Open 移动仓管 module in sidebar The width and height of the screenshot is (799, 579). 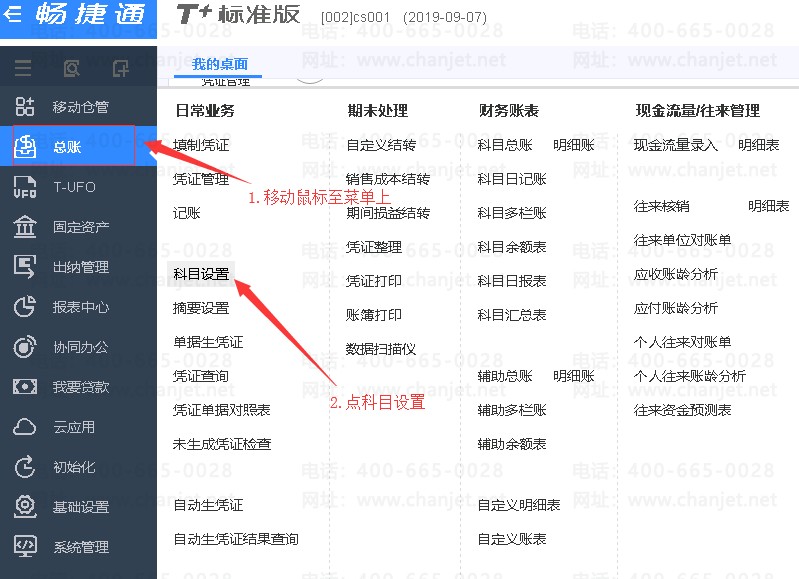point(81,107)
